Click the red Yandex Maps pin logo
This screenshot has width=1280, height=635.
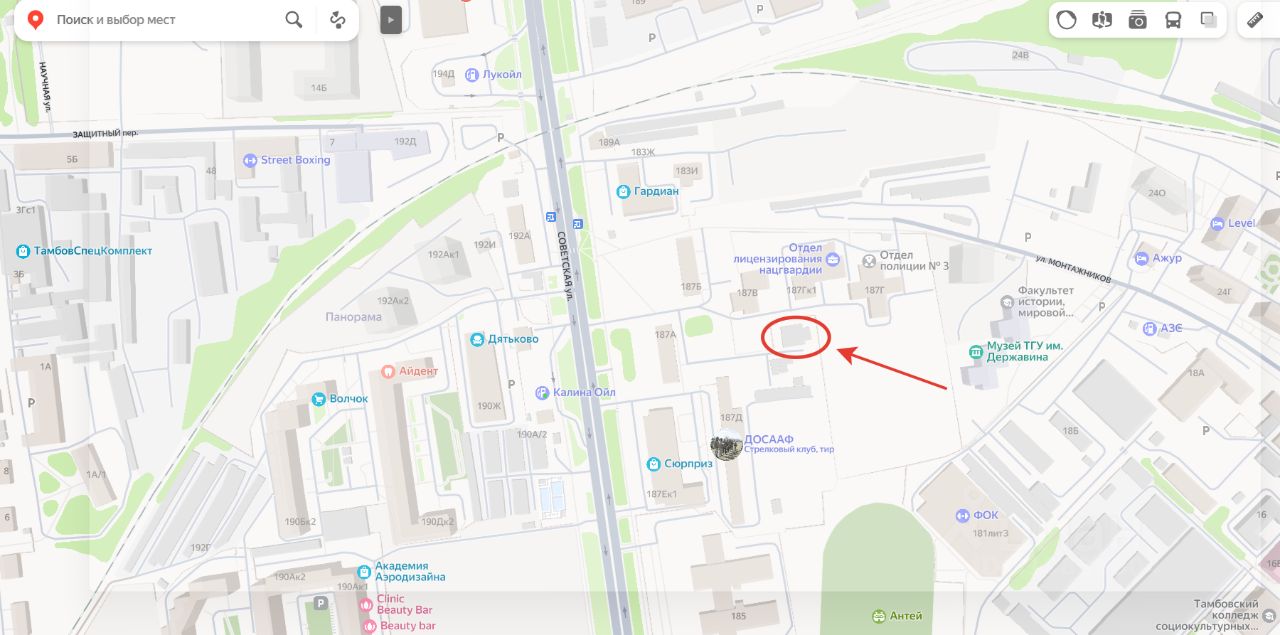click(35, 20)
